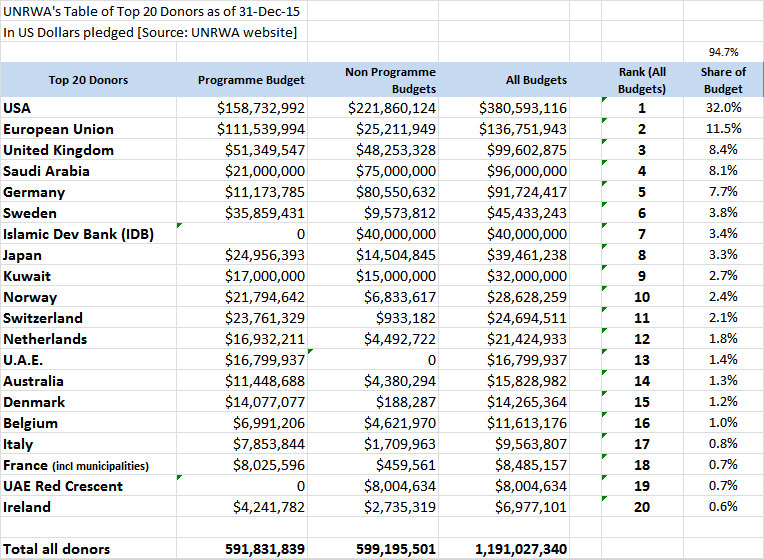Click the $136,751,943 all budgets cell
Image resolution: width=764 pixels, height=559 pixels.
504,129
